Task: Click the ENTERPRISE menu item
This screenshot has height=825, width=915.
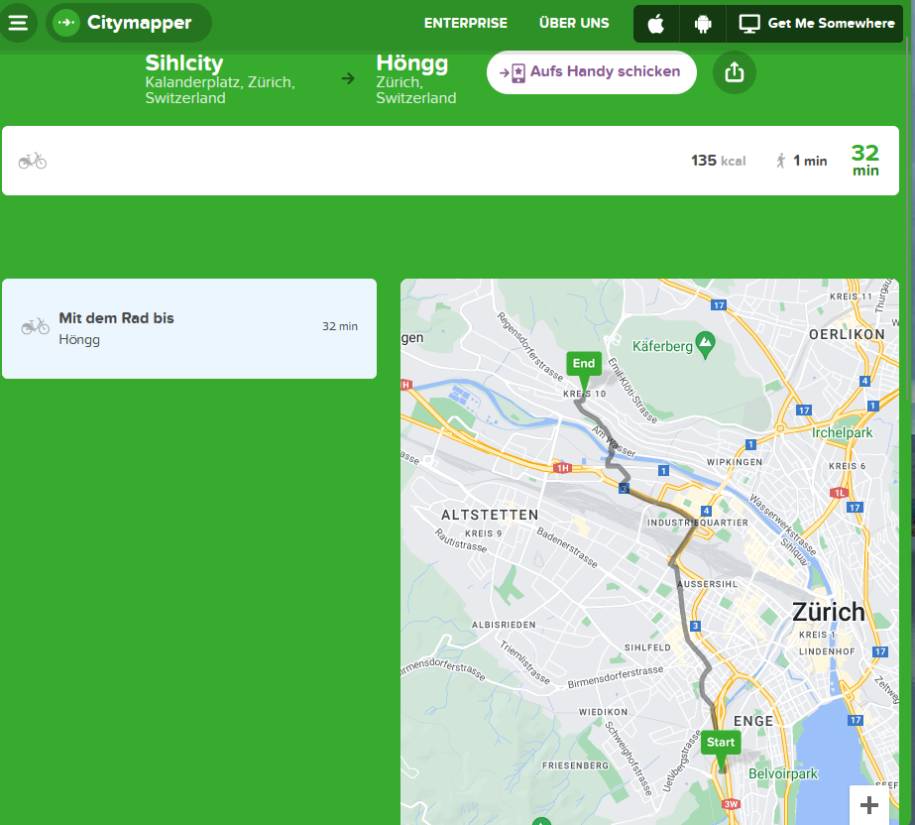Action: [x=465, y=23]
